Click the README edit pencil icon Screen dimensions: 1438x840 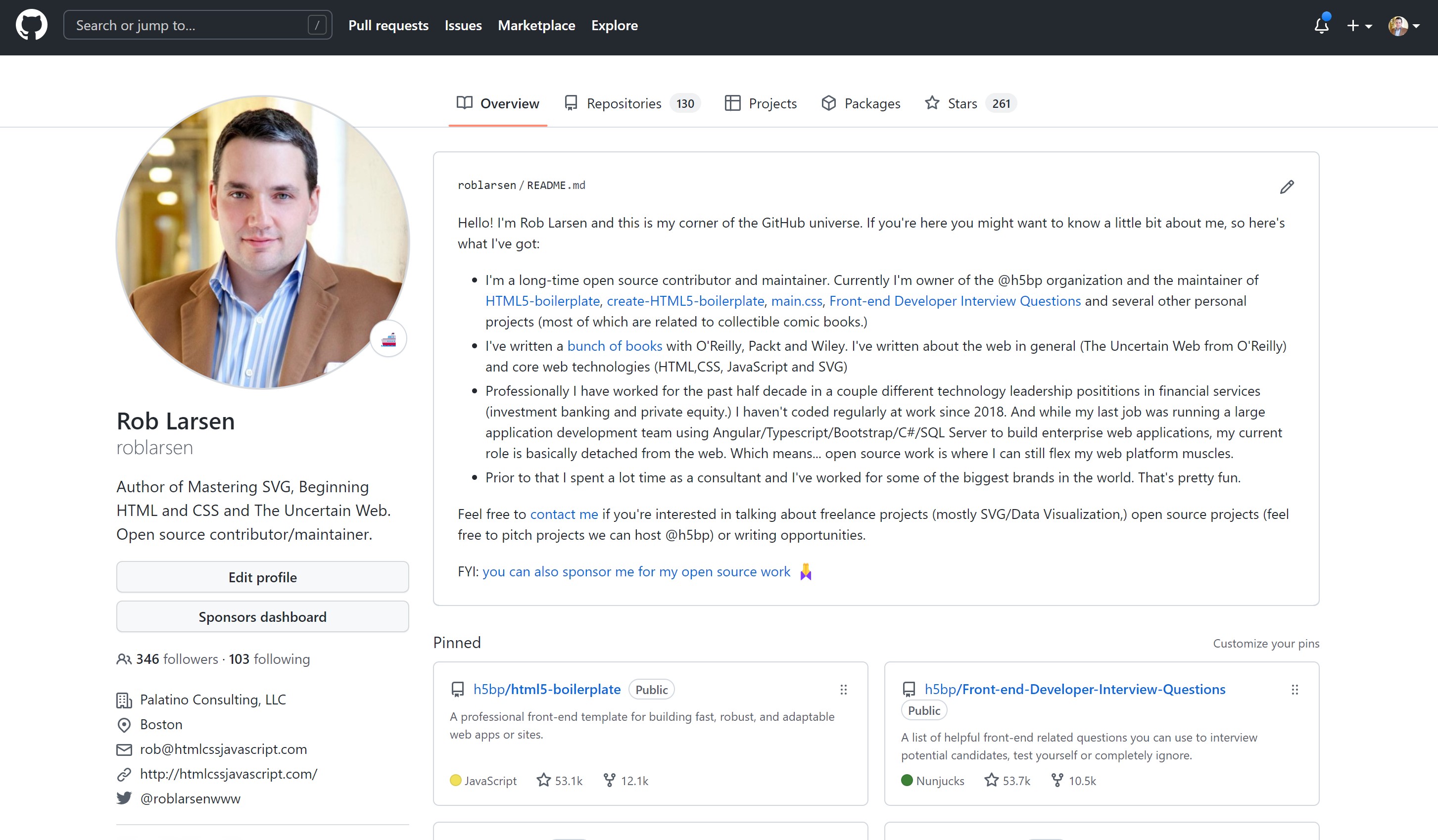click(x=1287, y=187)
